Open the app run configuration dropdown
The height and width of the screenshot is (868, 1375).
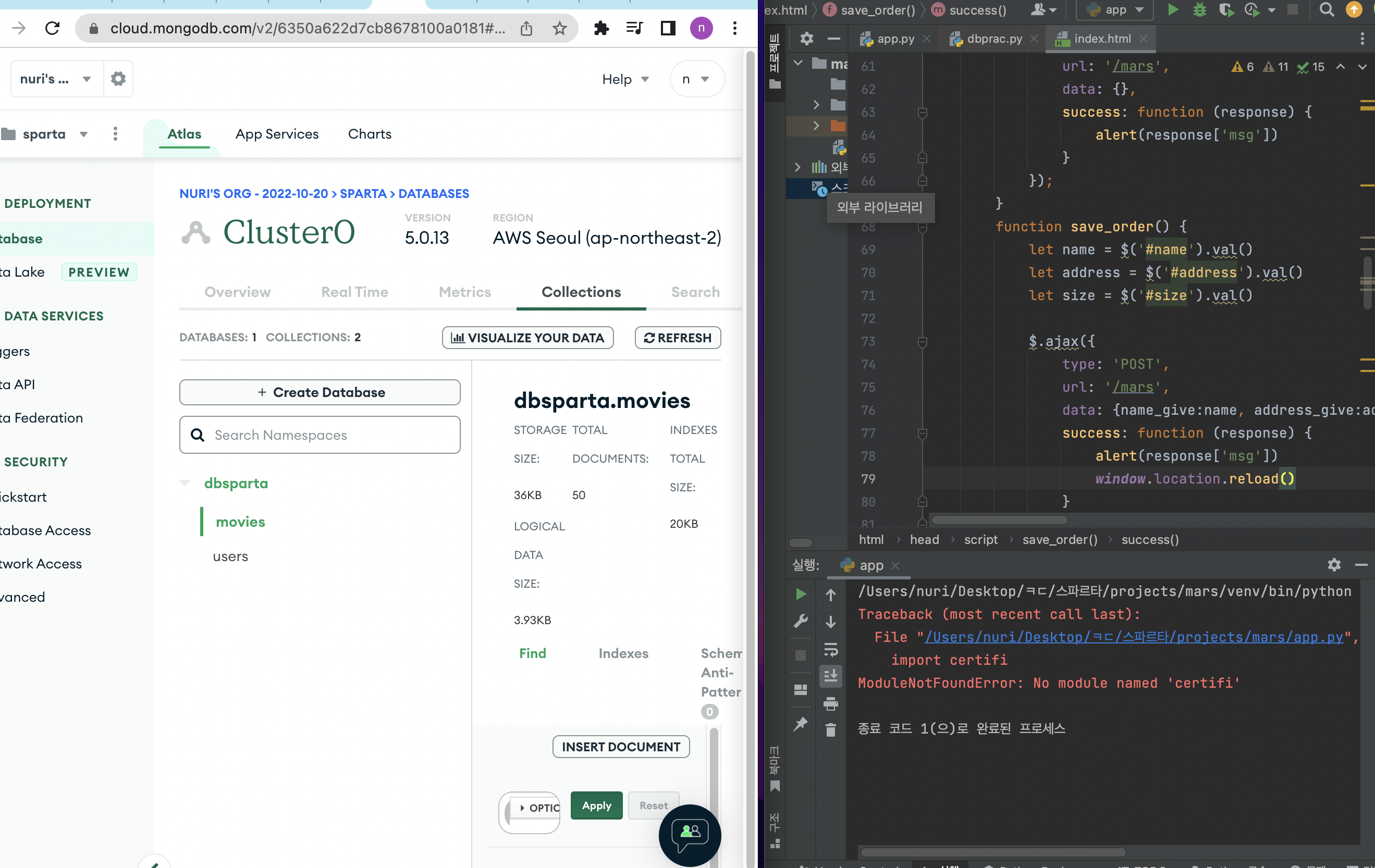[1114, 10]
